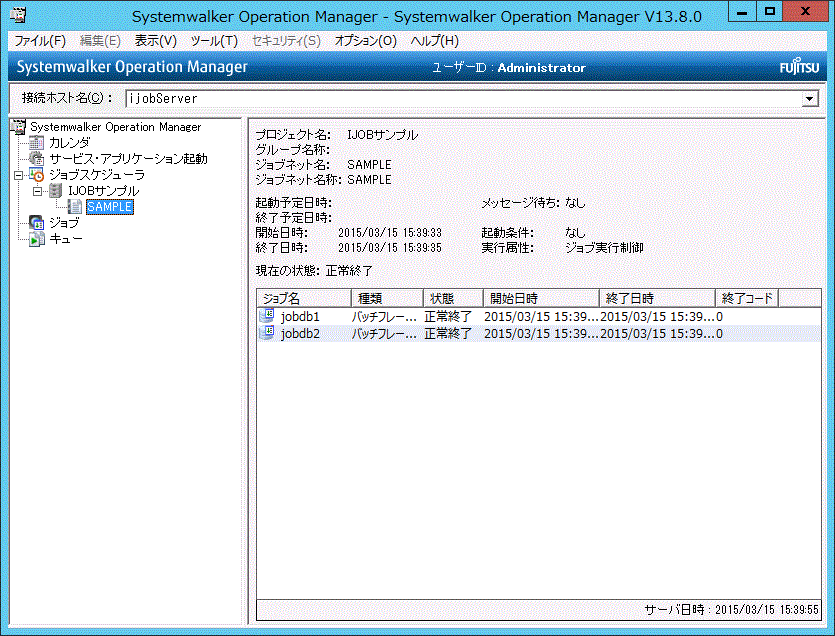Click the jobdb2 job icon
835x636 pixels.
click(267, 333)
